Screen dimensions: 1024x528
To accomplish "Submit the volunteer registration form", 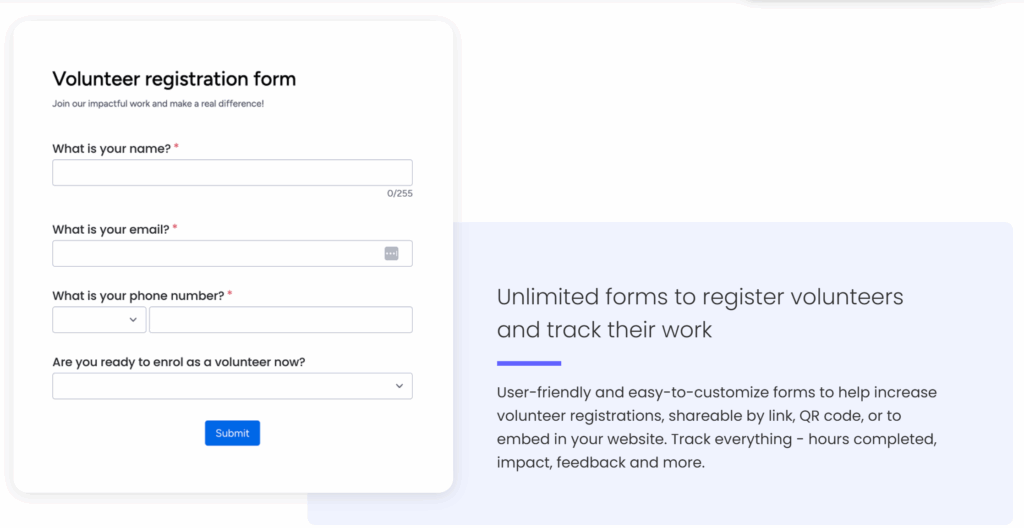I will tap(232, 433).
